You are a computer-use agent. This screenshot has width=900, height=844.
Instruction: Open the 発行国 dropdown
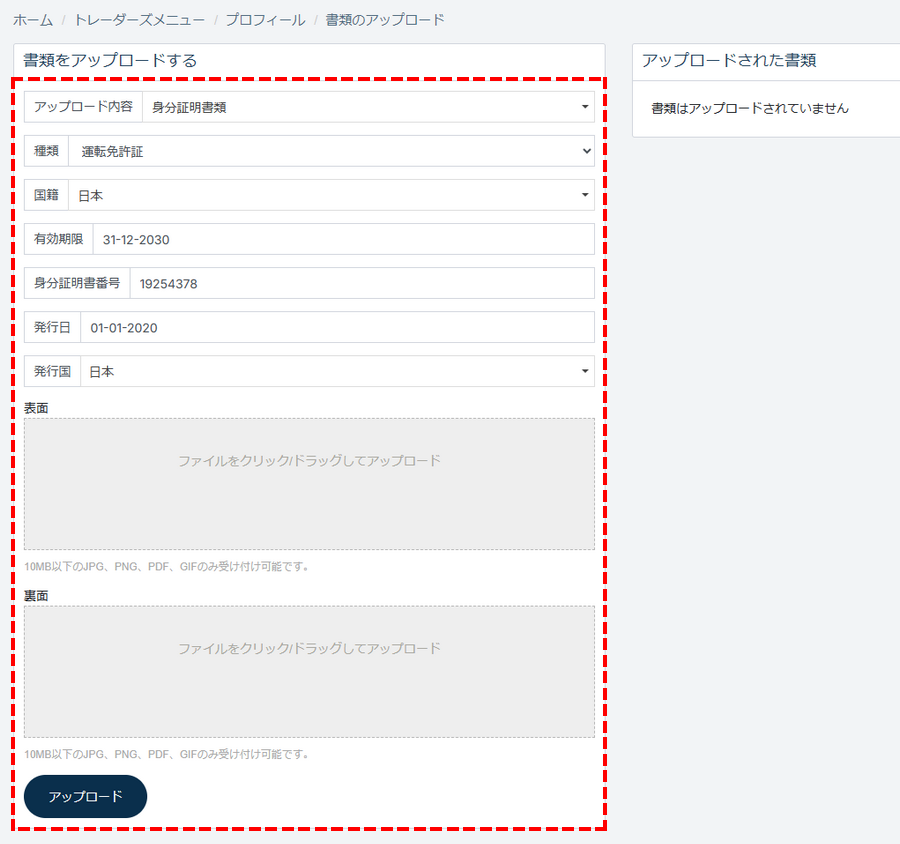338,371
